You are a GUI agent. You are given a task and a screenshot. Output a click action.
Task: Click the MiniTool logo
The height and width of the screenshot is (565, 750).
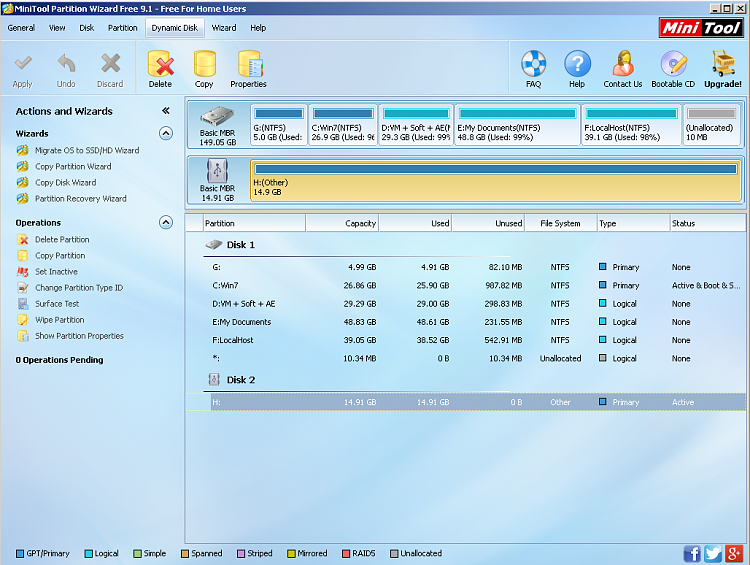(x=701, y=28)
